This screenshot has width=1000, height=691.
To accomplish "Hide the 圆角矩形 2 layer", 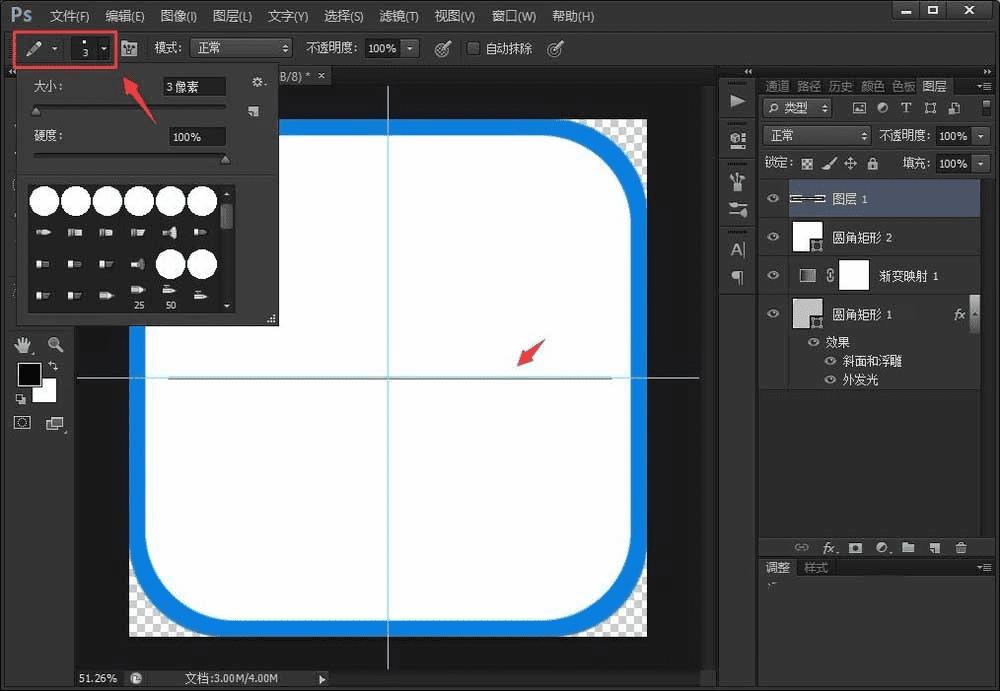I will (x=772, y=237).
